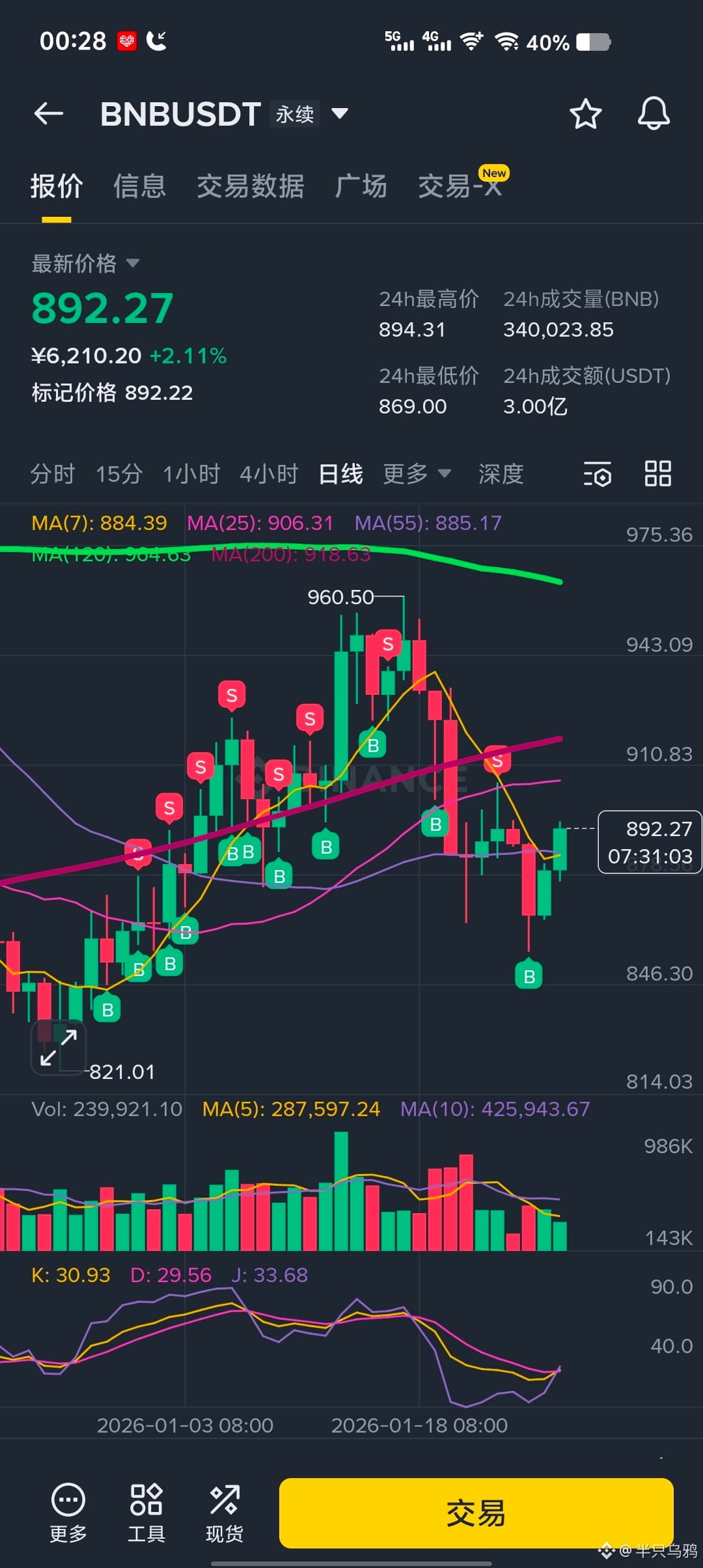Tap the +2.11% change percentage
703x1568 pixels.
tap(188, 356)
